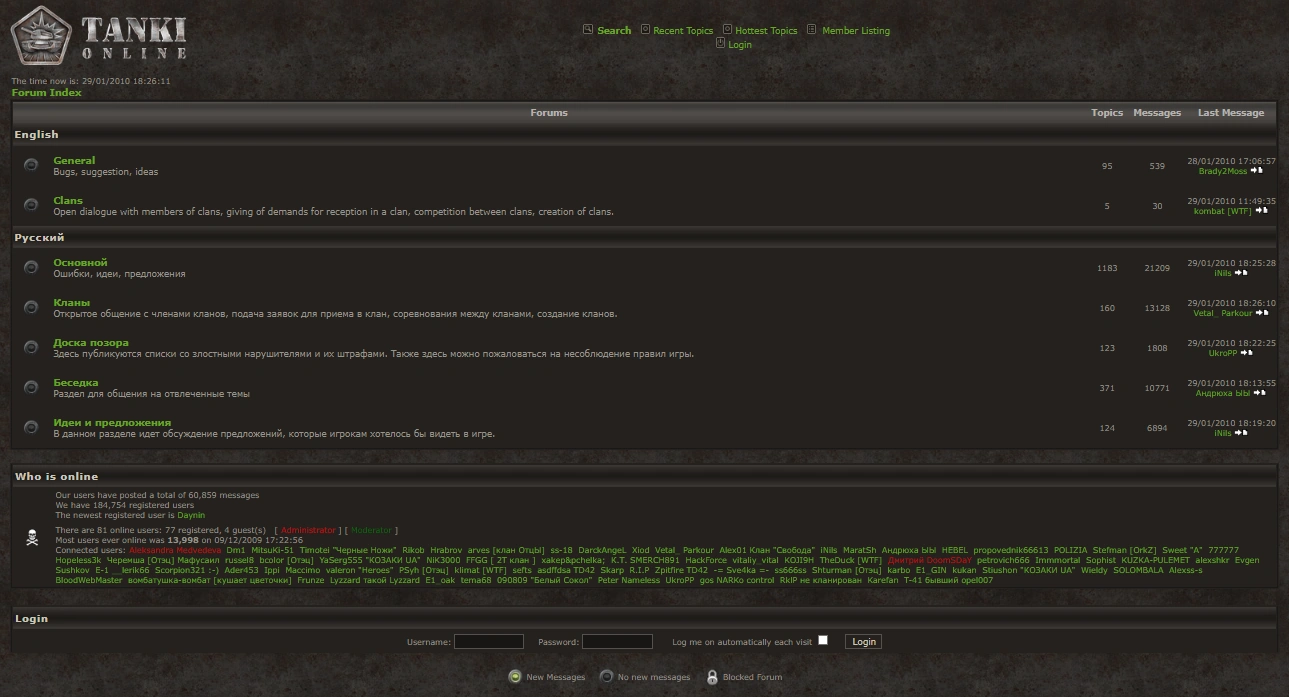Click latest post arrow in Доска позора row
The image size is (1289, 697).
pos(1246,353)
